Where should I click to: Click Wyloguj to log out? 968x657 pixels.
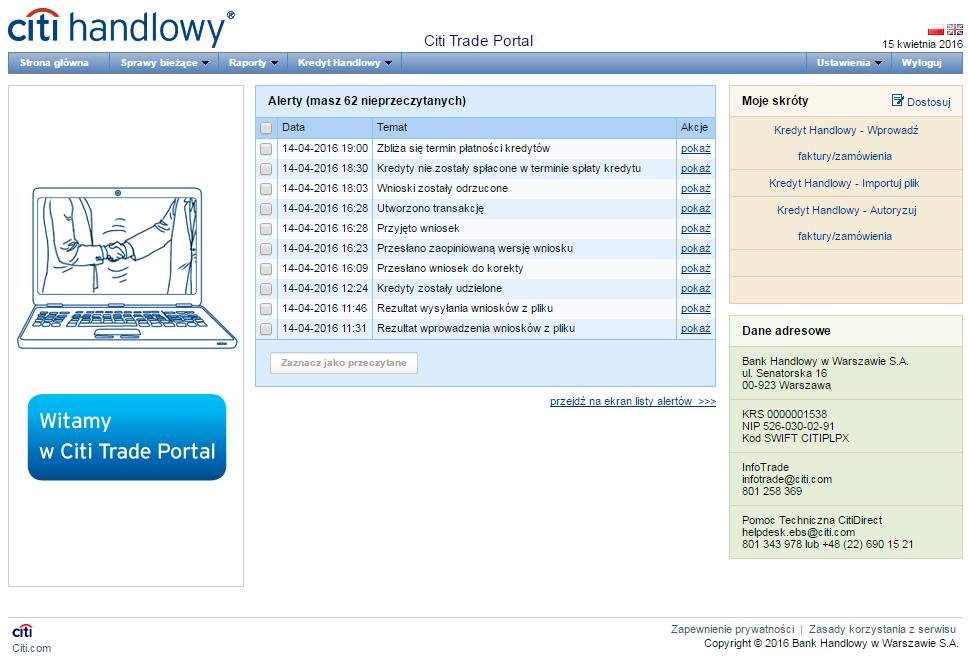coord(921,63)
